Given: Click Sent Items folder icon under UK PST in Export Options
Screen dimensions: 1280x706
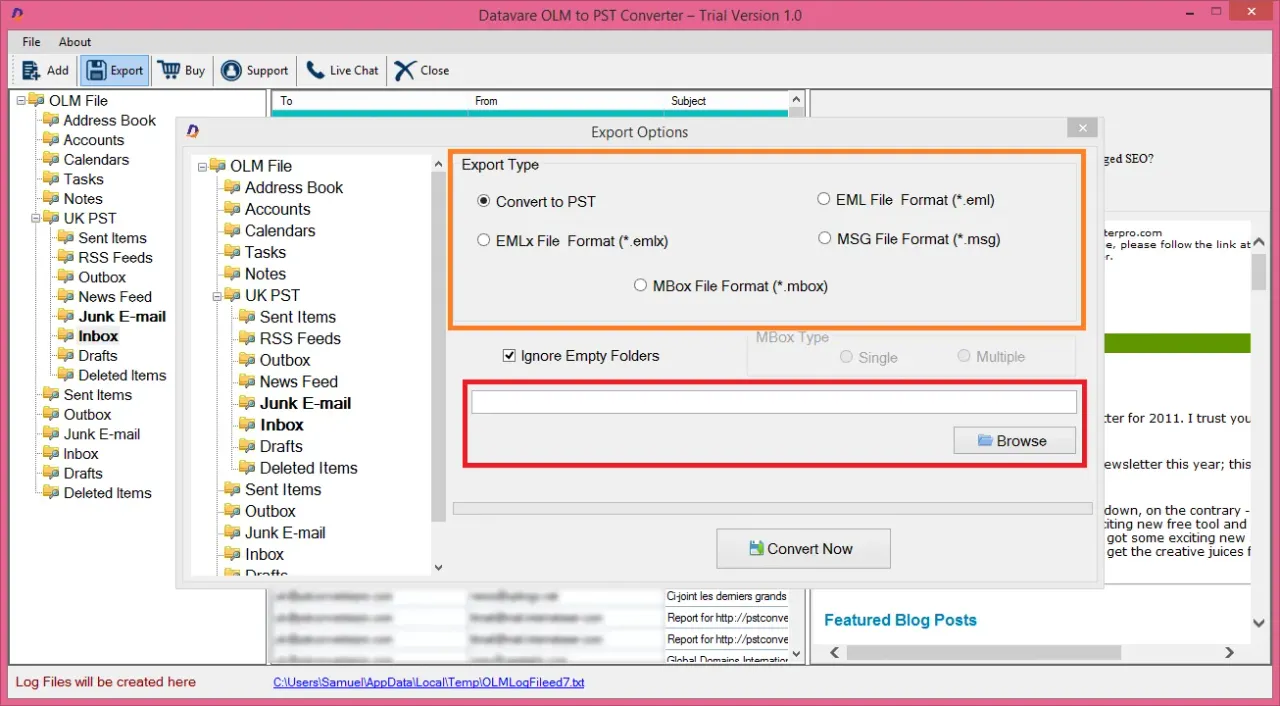Looking at the screenshot, I should 247,316.
